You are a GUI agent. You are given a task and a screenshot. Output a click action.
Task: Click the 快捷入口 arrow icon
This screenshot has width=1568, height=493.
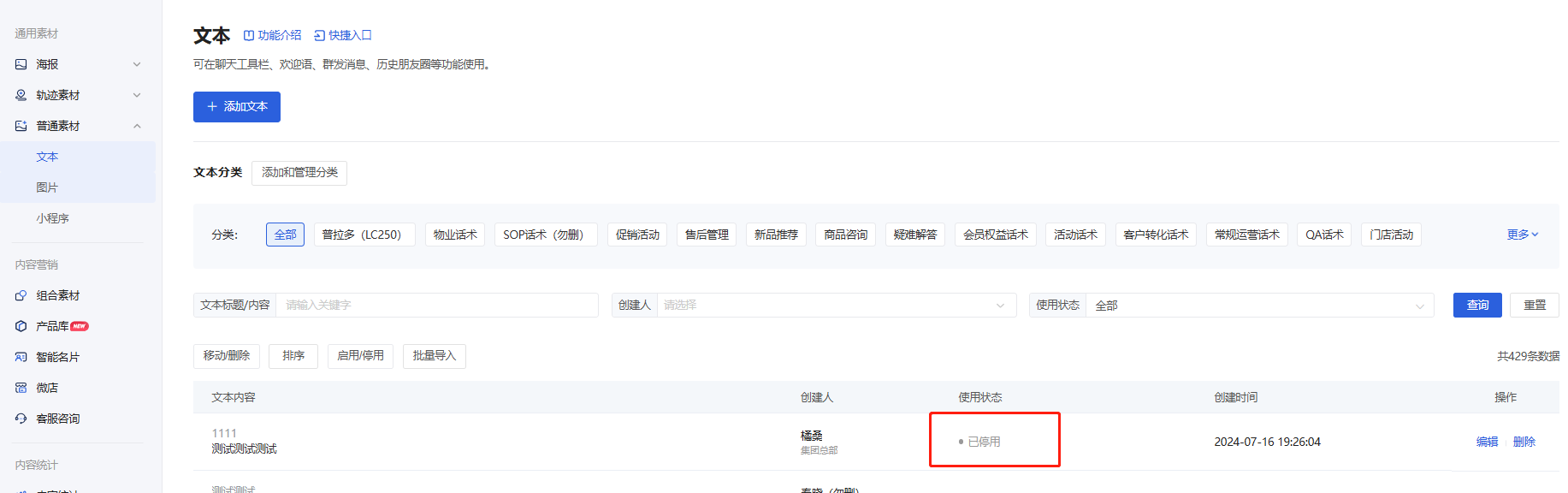tap(320, 35)
